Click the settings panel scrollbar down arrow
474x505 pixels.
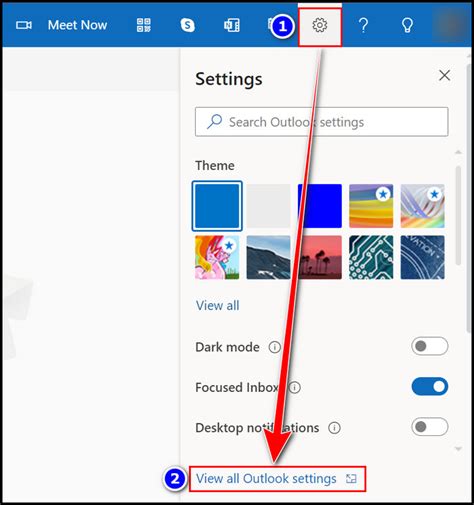click(458, 449)
